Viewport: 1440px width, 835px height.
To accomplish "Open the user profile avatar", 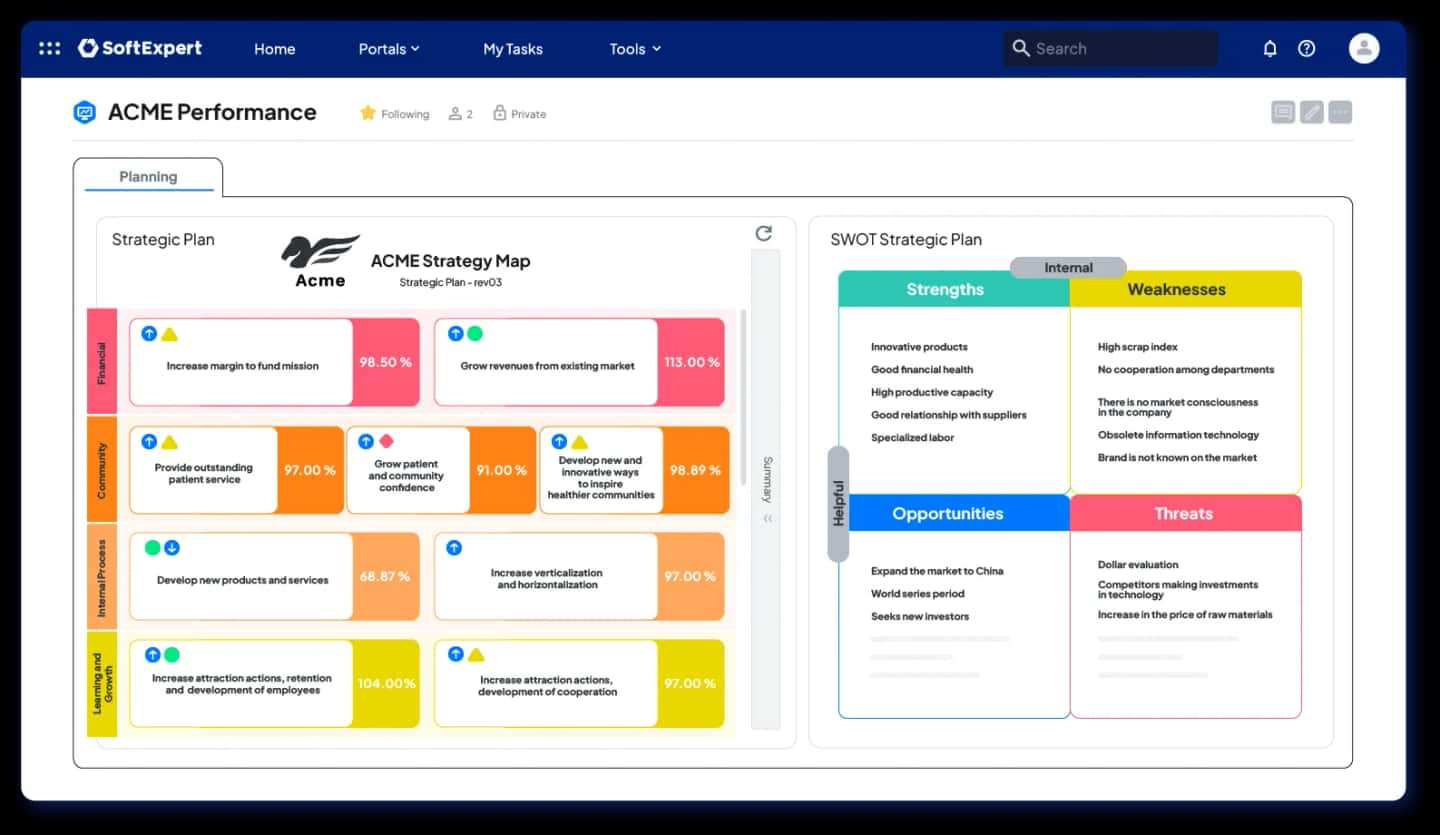I will tap(1364, 48).
